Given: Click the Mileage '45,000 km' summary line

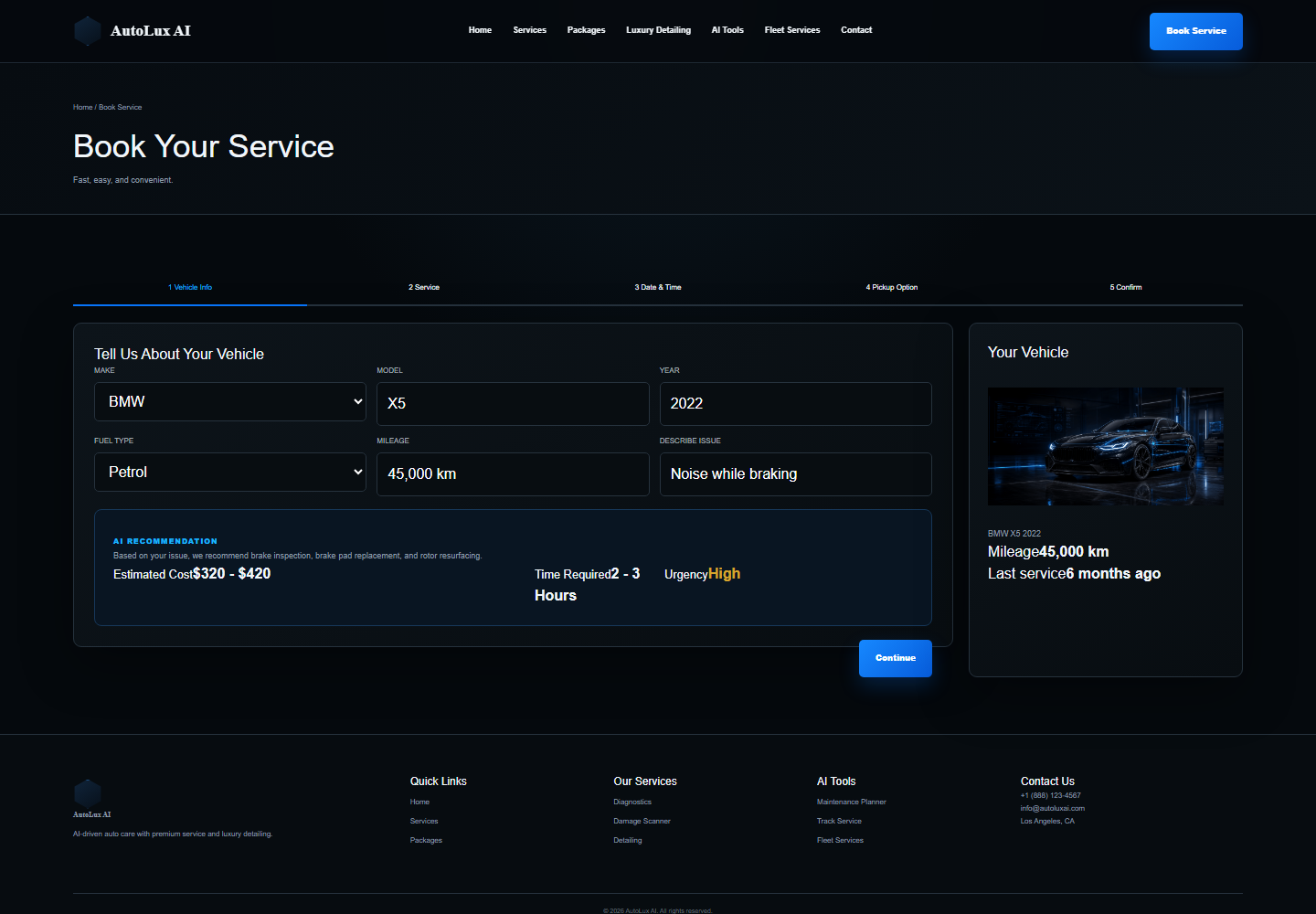Looking at the screenshot, I should (x=1048, y=552).
